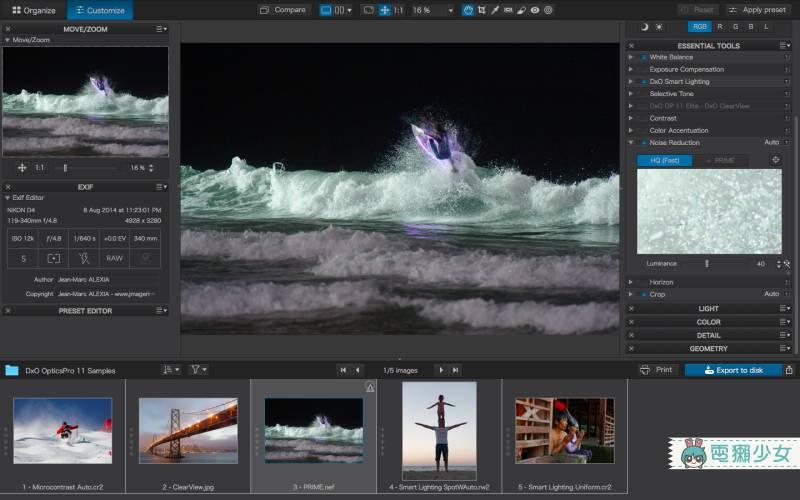Click the noise reduction loupe target icon
The width and height of the screenshot is (800, 500).
[775, 160]
